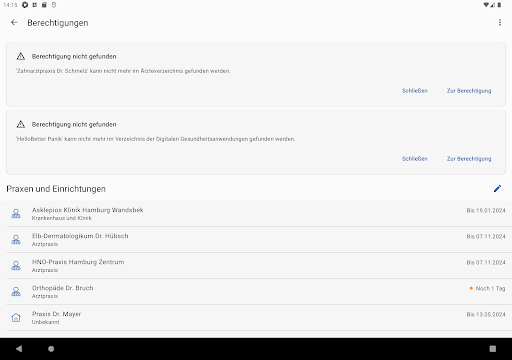
Task: Tap the Asklepios Klinik organization icon
Action: pos(16,214)
